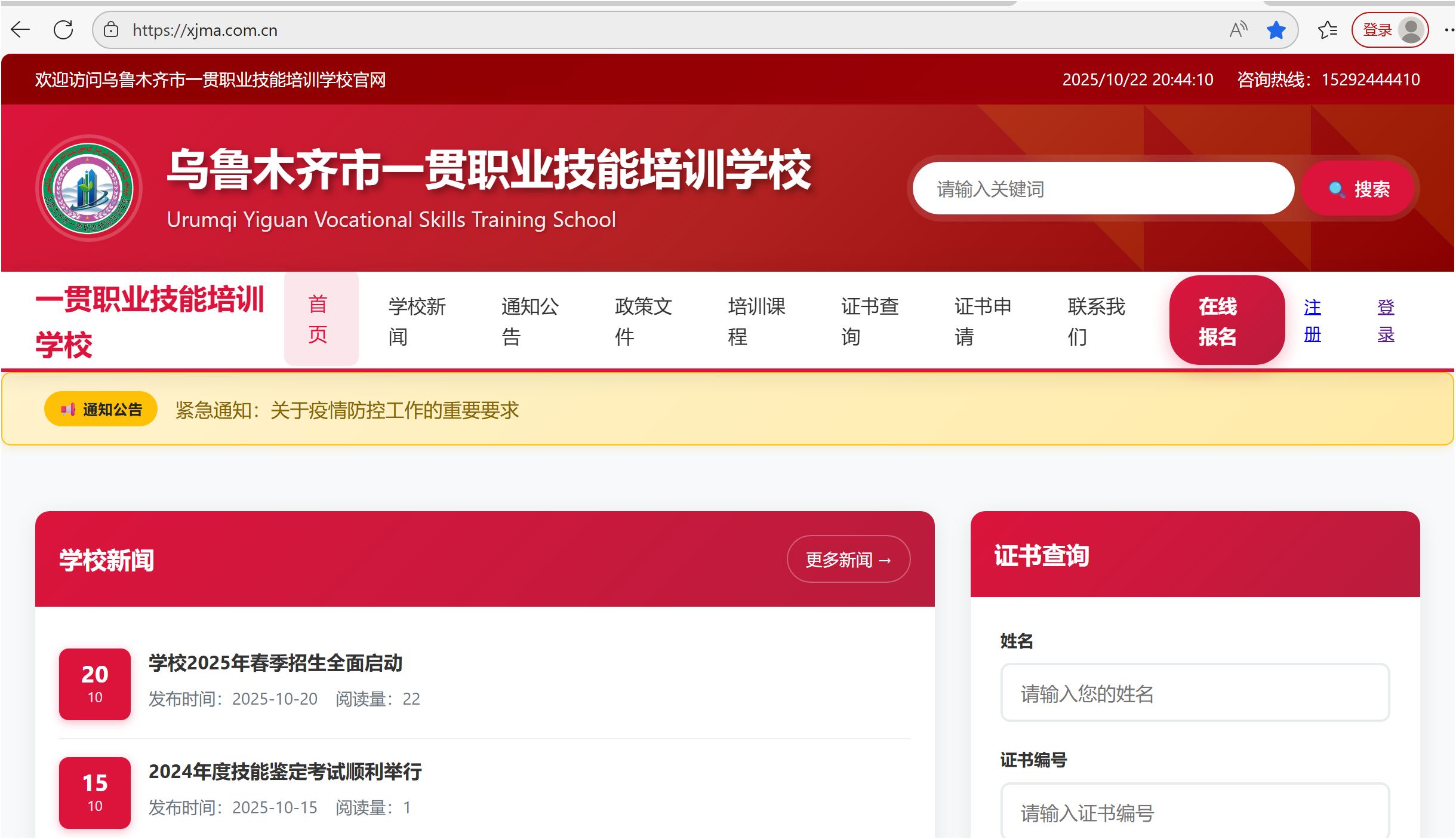Click the site info lock icon

(111, 30)
